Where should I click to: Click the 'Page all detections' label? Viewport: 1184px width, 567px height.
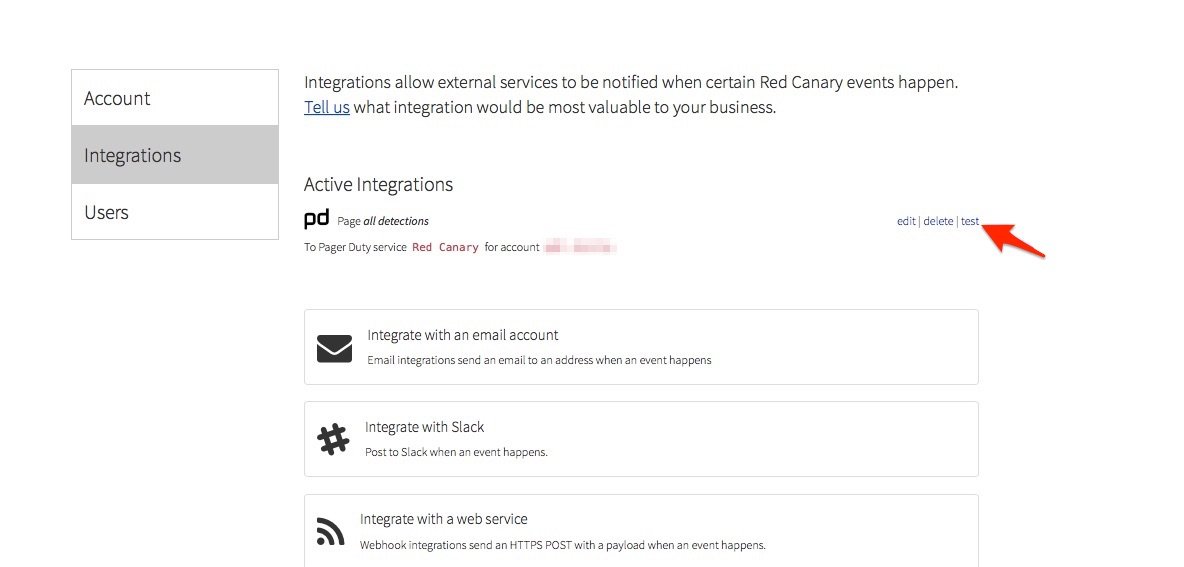coord(383,221)
